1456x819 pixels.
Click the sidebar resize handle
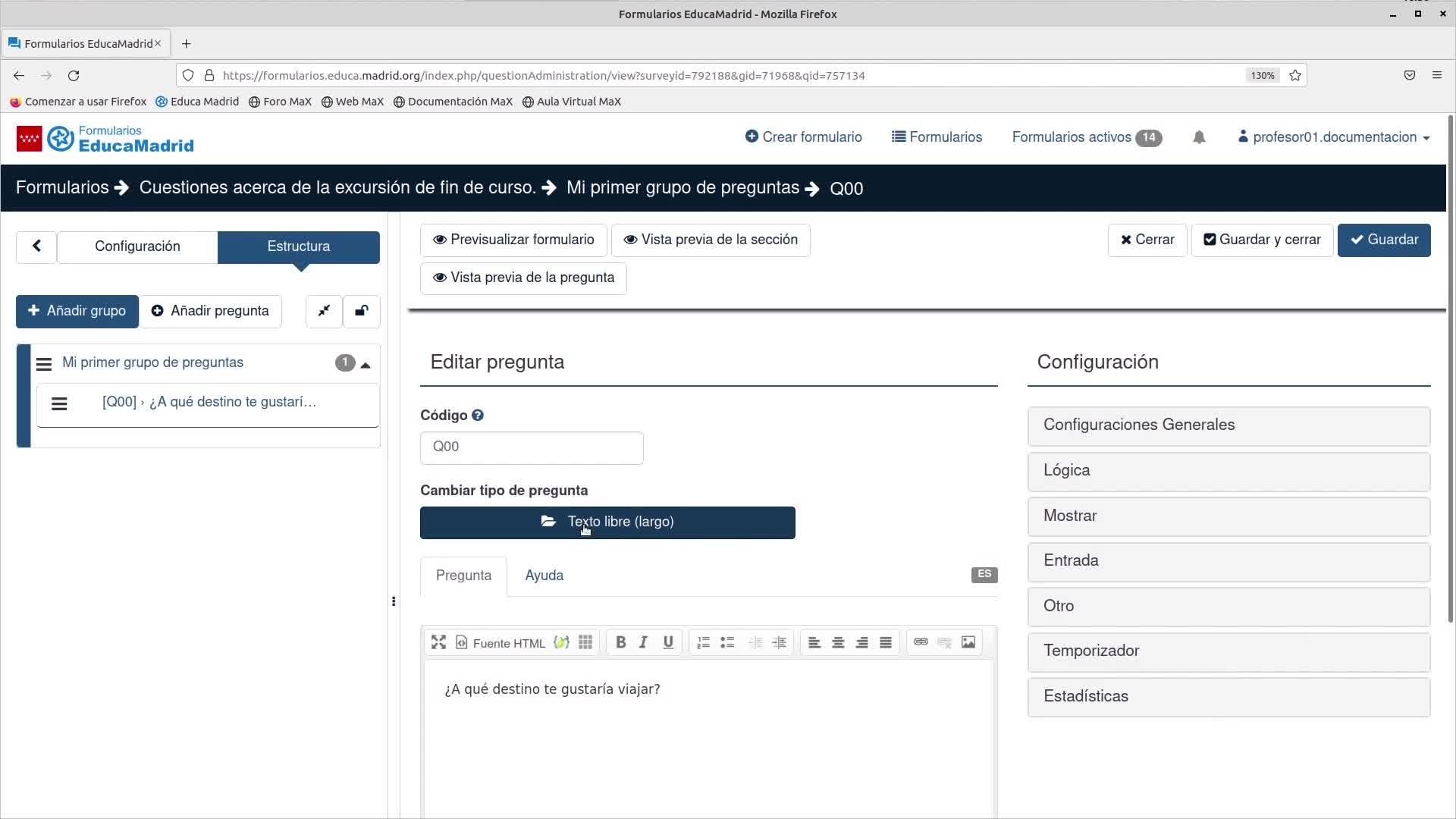tap(393, 601)
